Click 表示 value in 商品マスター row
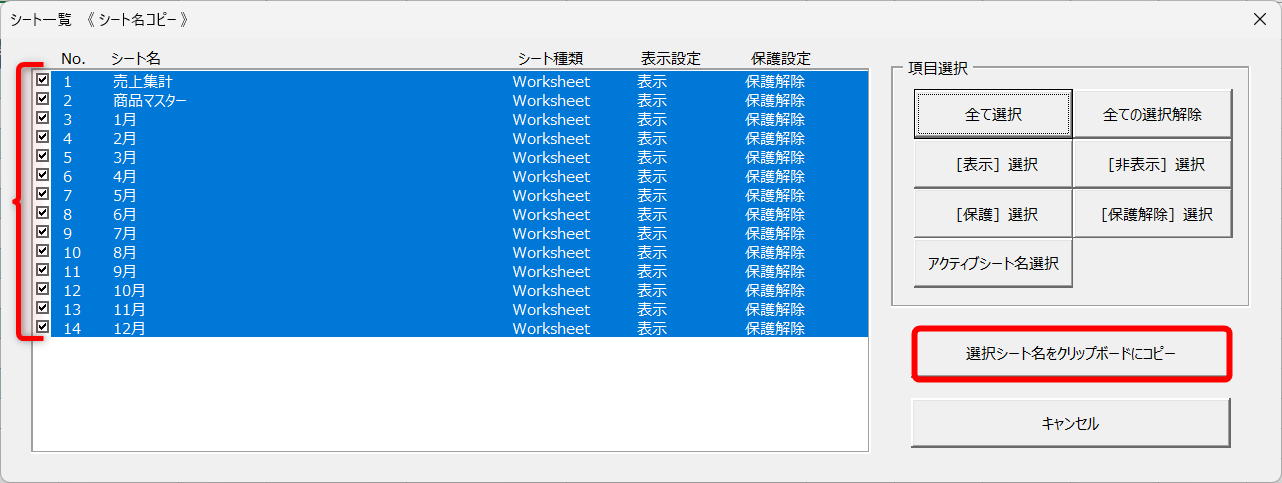Viewport: 1282px width, 483px height. click(652, 100)
